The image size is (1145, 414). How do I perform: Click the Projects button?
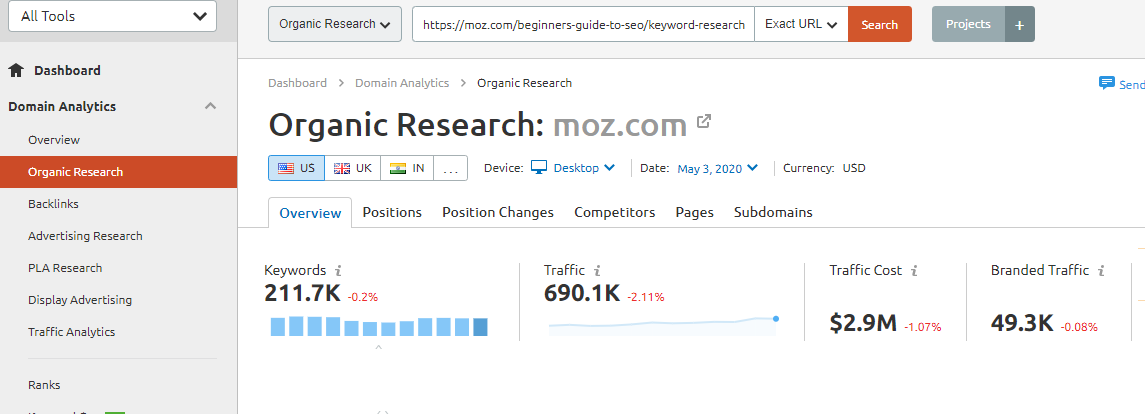pos(968,24)
